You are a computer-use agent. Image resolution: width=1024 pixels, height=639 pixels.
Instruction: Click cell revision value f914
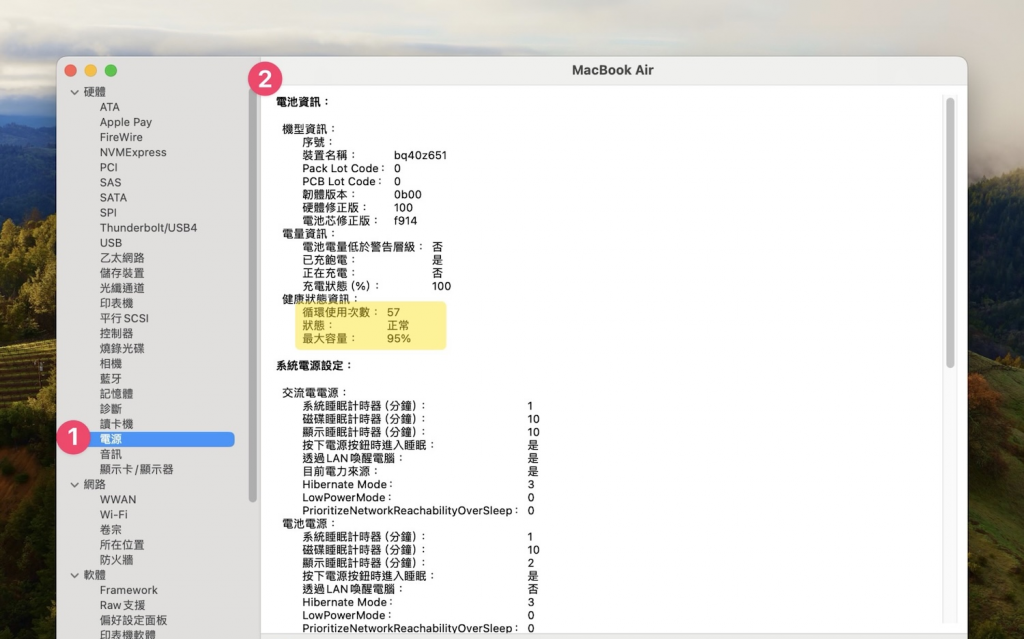[406, 221]
